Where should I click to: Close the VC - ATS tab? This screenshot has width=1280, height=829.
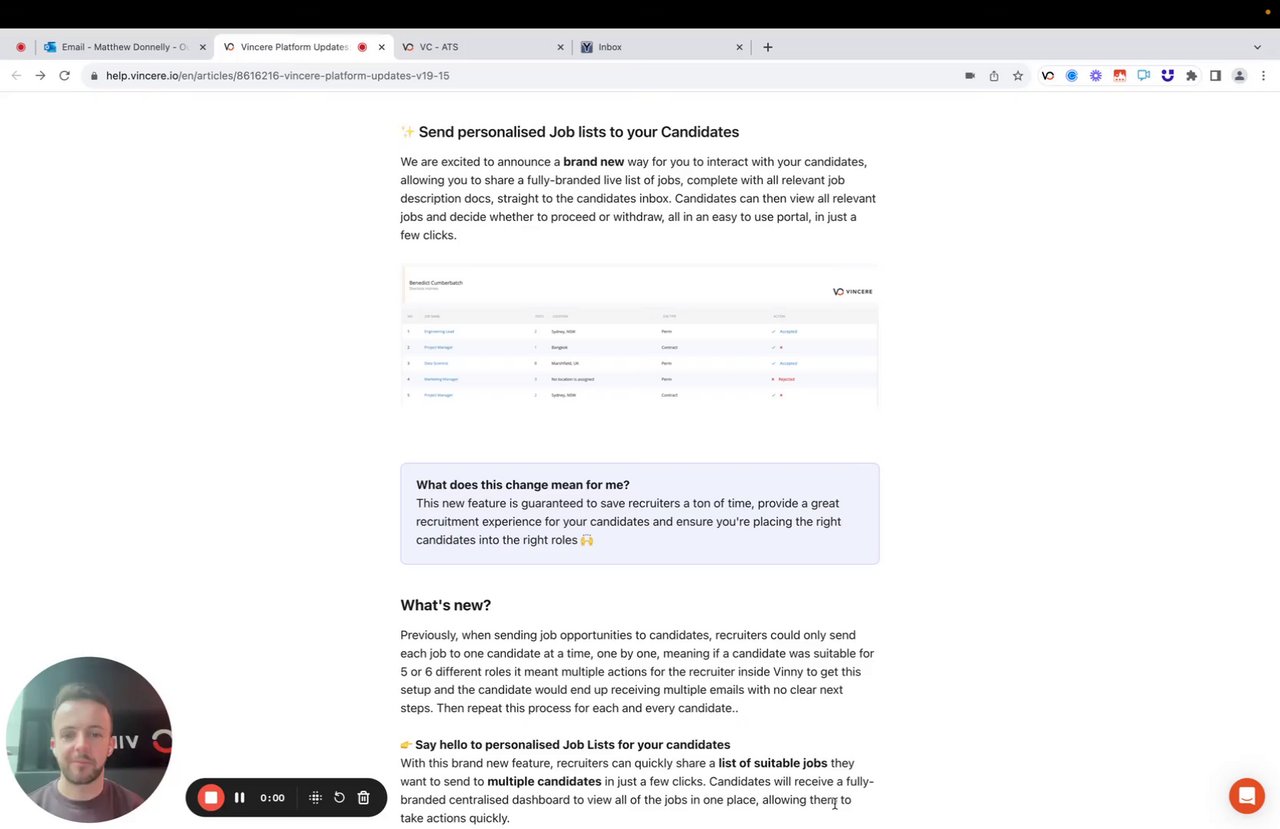pos(560,47)
